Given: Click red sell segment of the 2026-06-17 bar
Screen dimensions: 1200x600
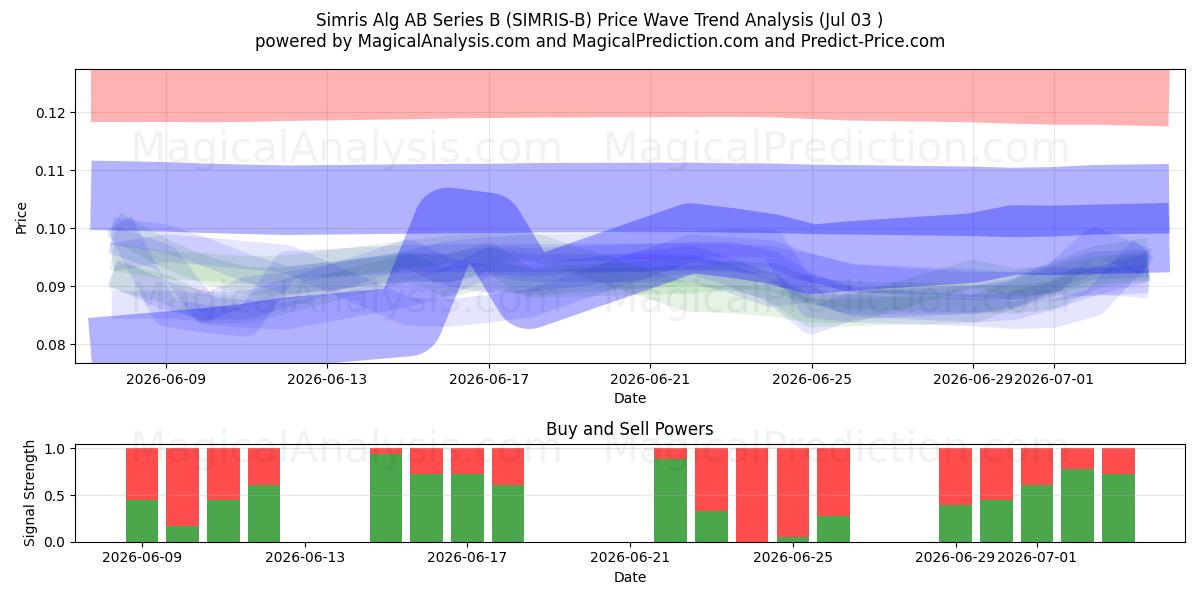Looking at the screenshot, I should (467, 461).
